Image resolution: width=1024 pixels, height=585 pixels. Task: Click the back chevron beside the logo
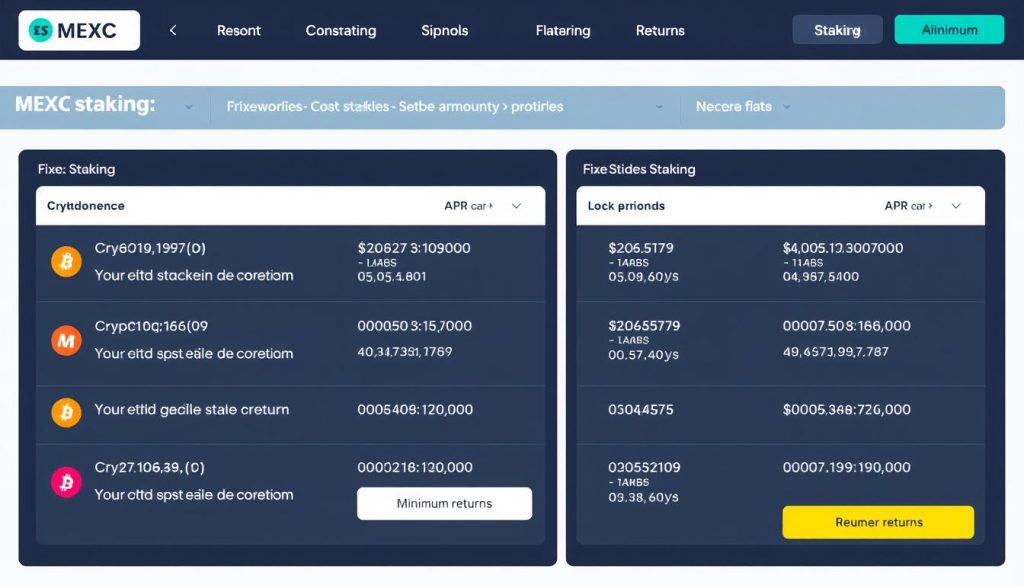pos(172,29)
